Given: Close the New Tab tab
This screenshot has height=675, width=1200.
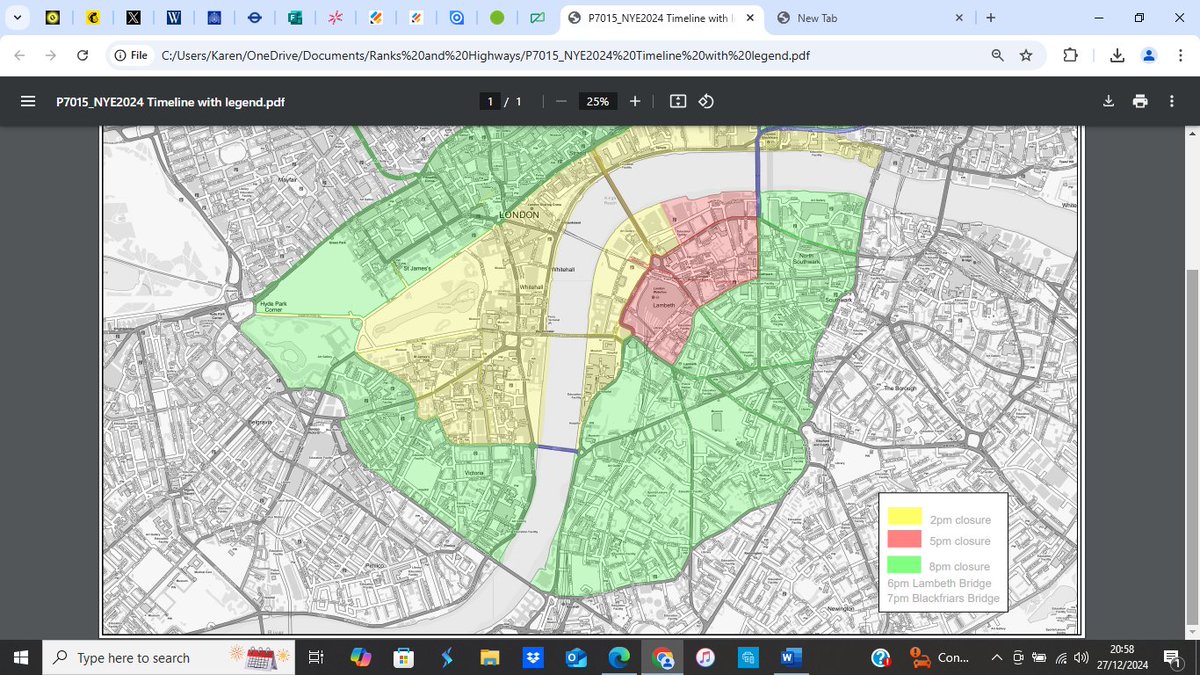Looking at the screenshot, I should (959, 18).
